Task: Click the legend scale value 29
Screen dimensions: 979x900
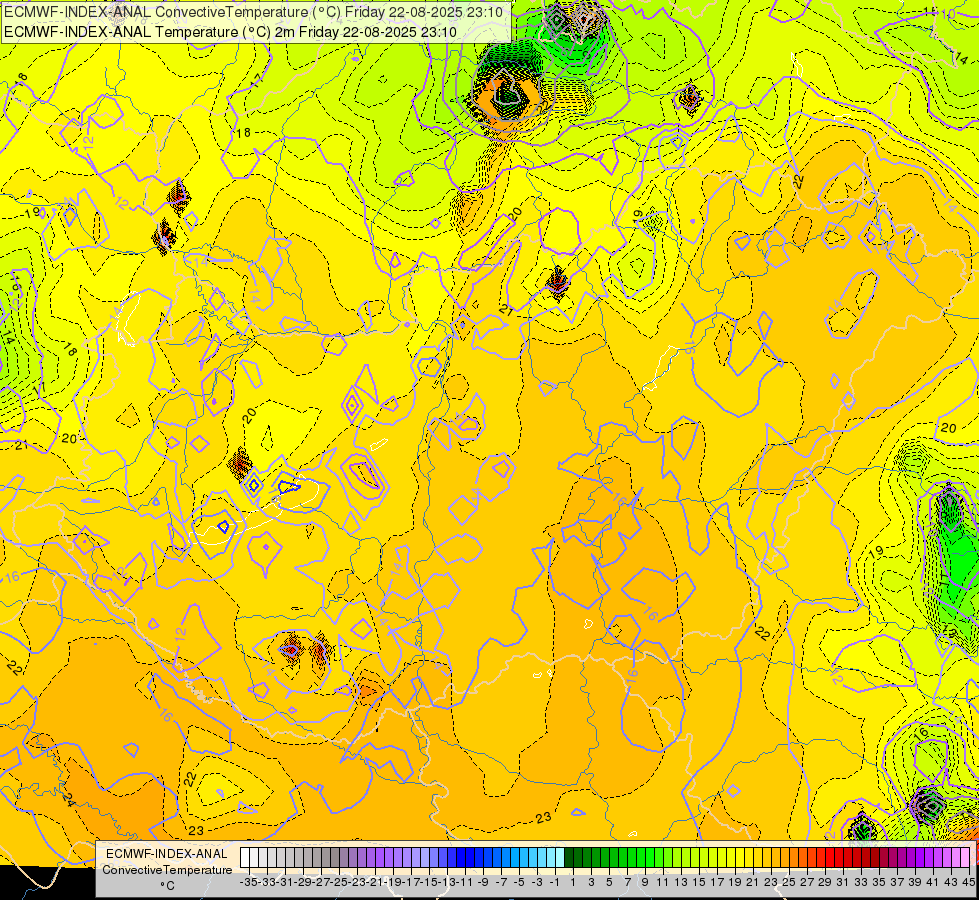Action: (825, 883)
